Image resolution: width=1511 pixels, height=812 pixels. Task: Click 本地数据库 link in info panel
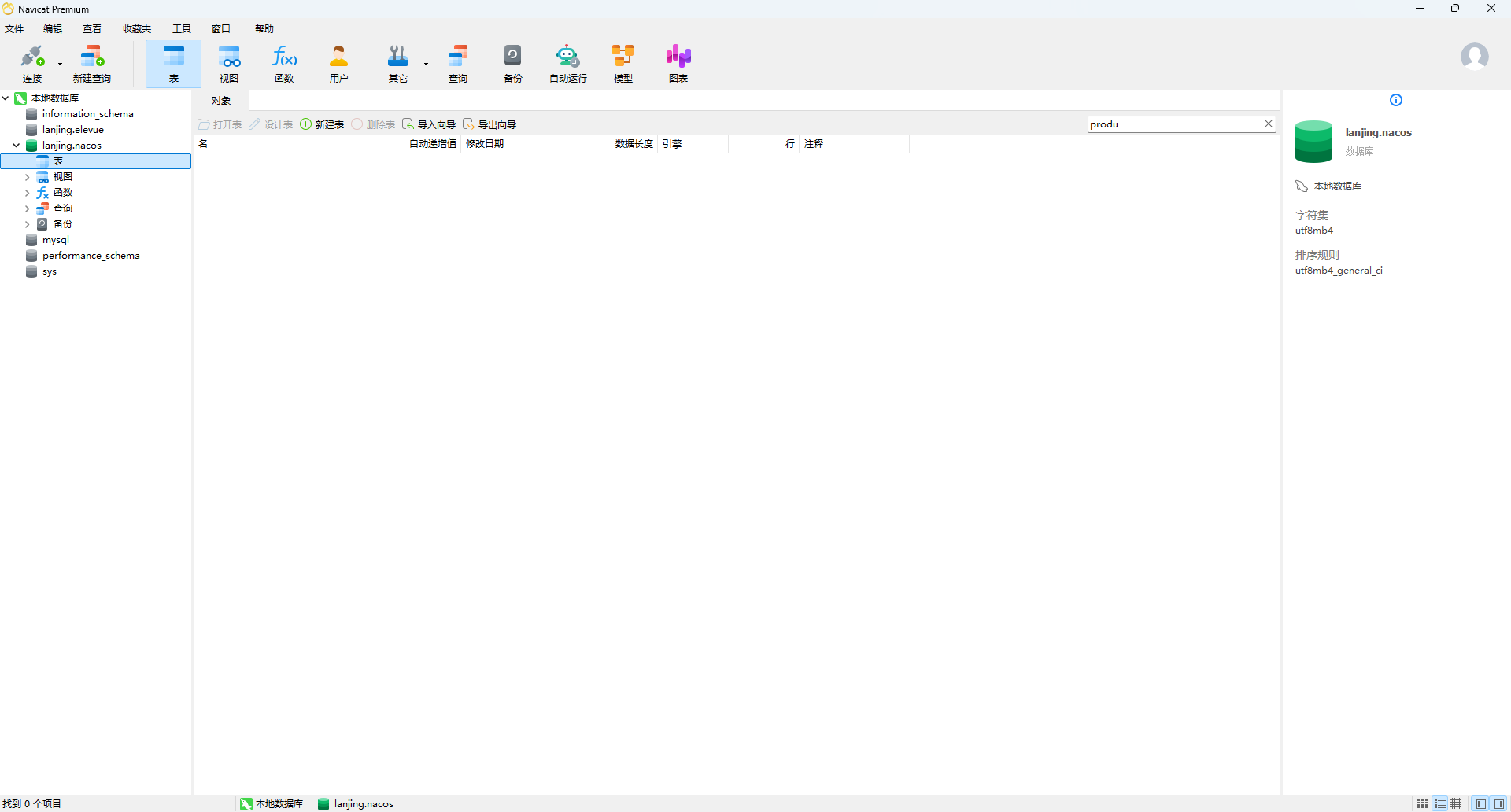[x=1338, y=186]
